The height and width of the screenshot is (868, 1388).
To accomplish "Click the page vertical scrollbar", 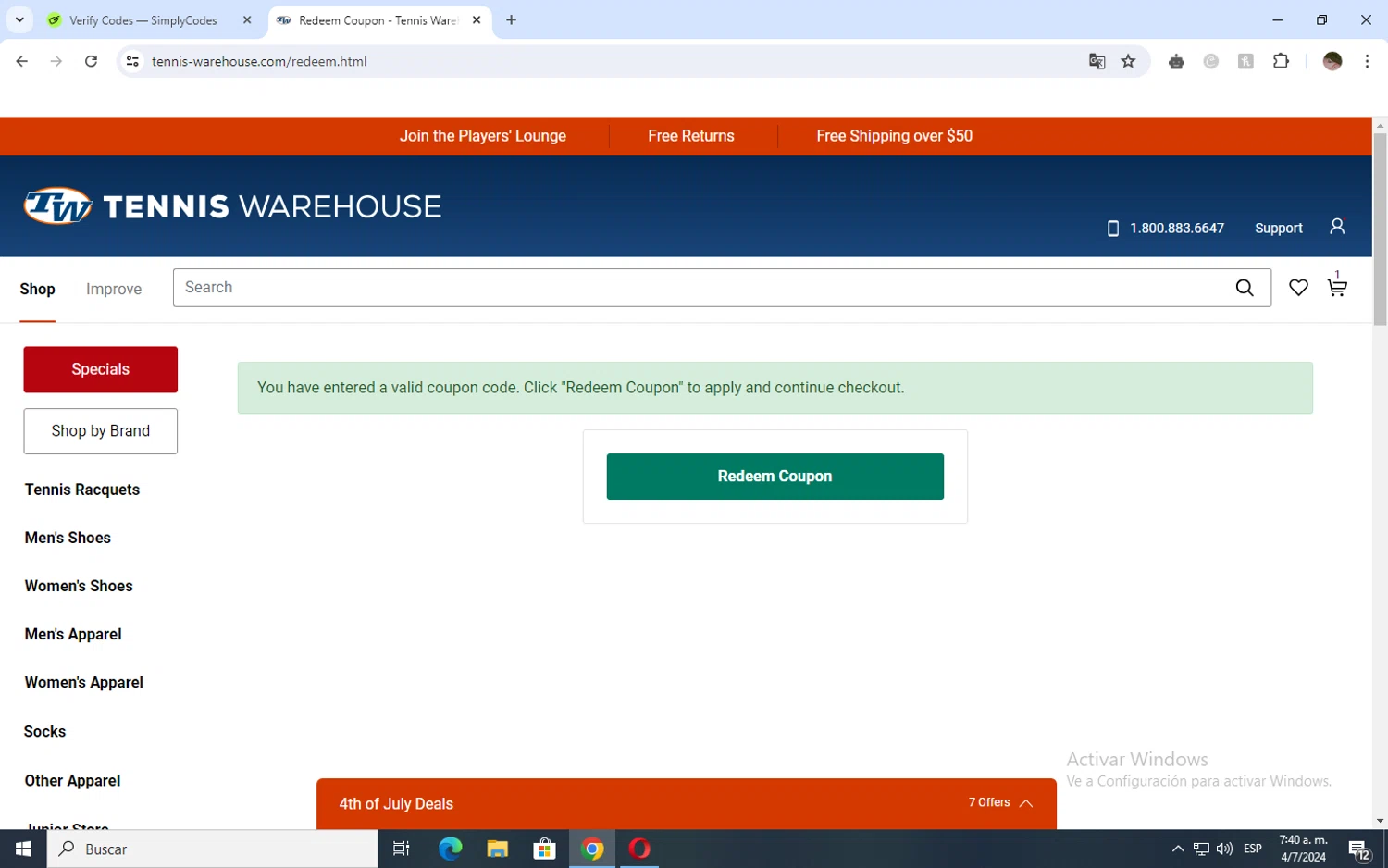I will point(1380,229).
